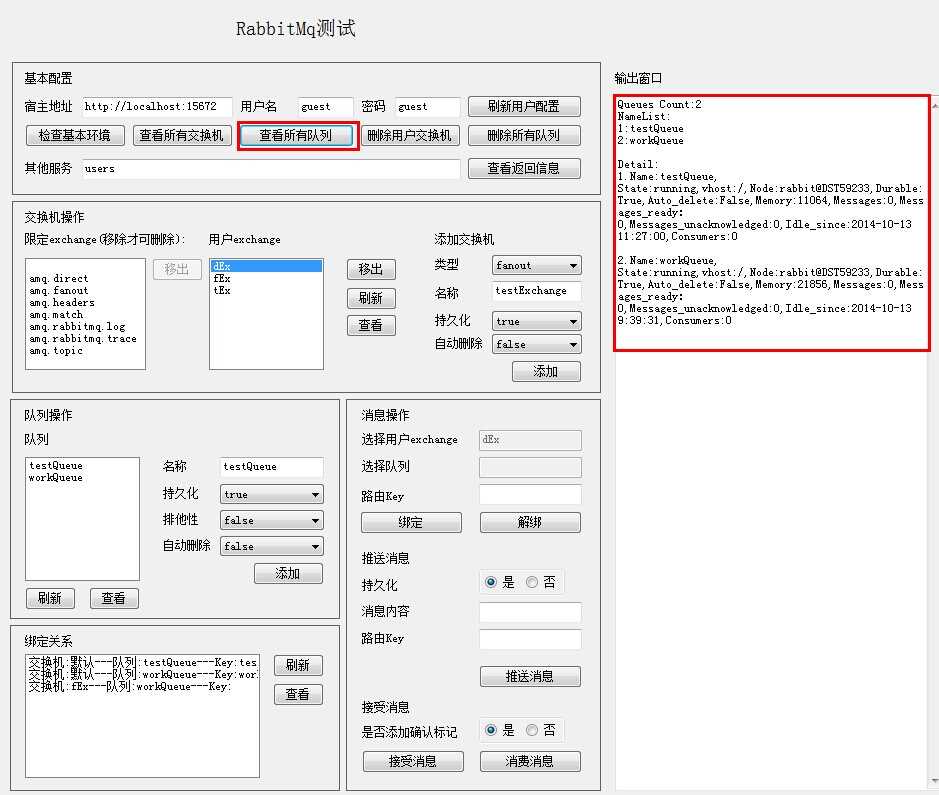Click 删除所有队列 button
939x795 pixels.
click(x=524, y=135)
